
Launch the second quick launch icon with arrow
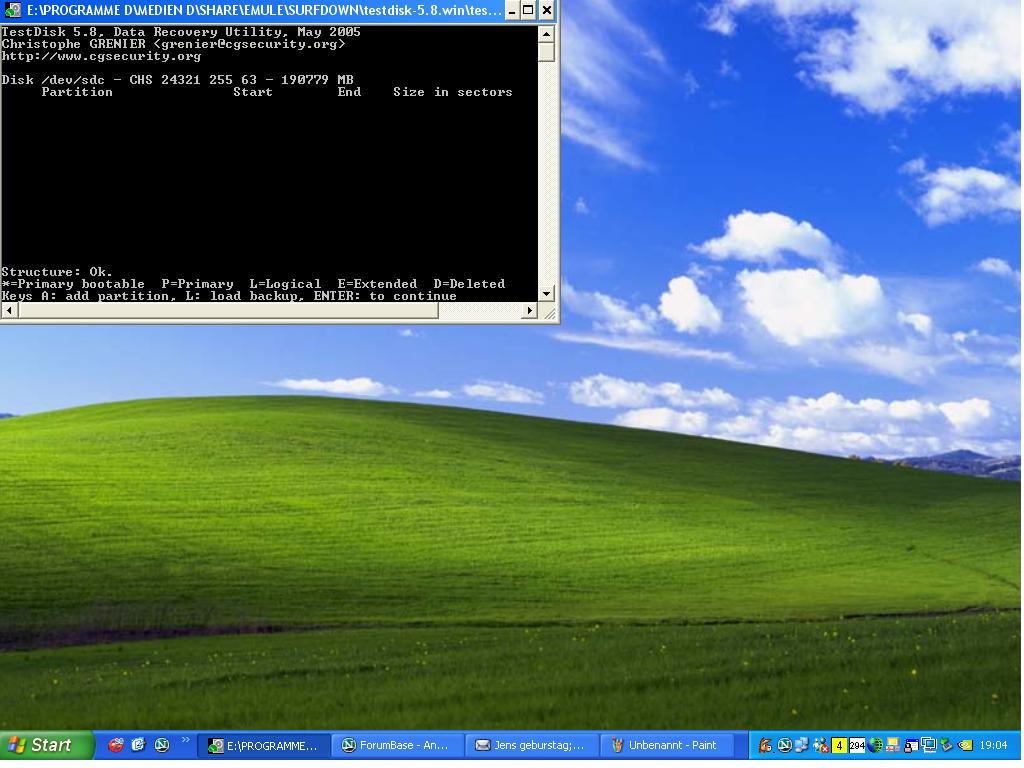point(138,744)
